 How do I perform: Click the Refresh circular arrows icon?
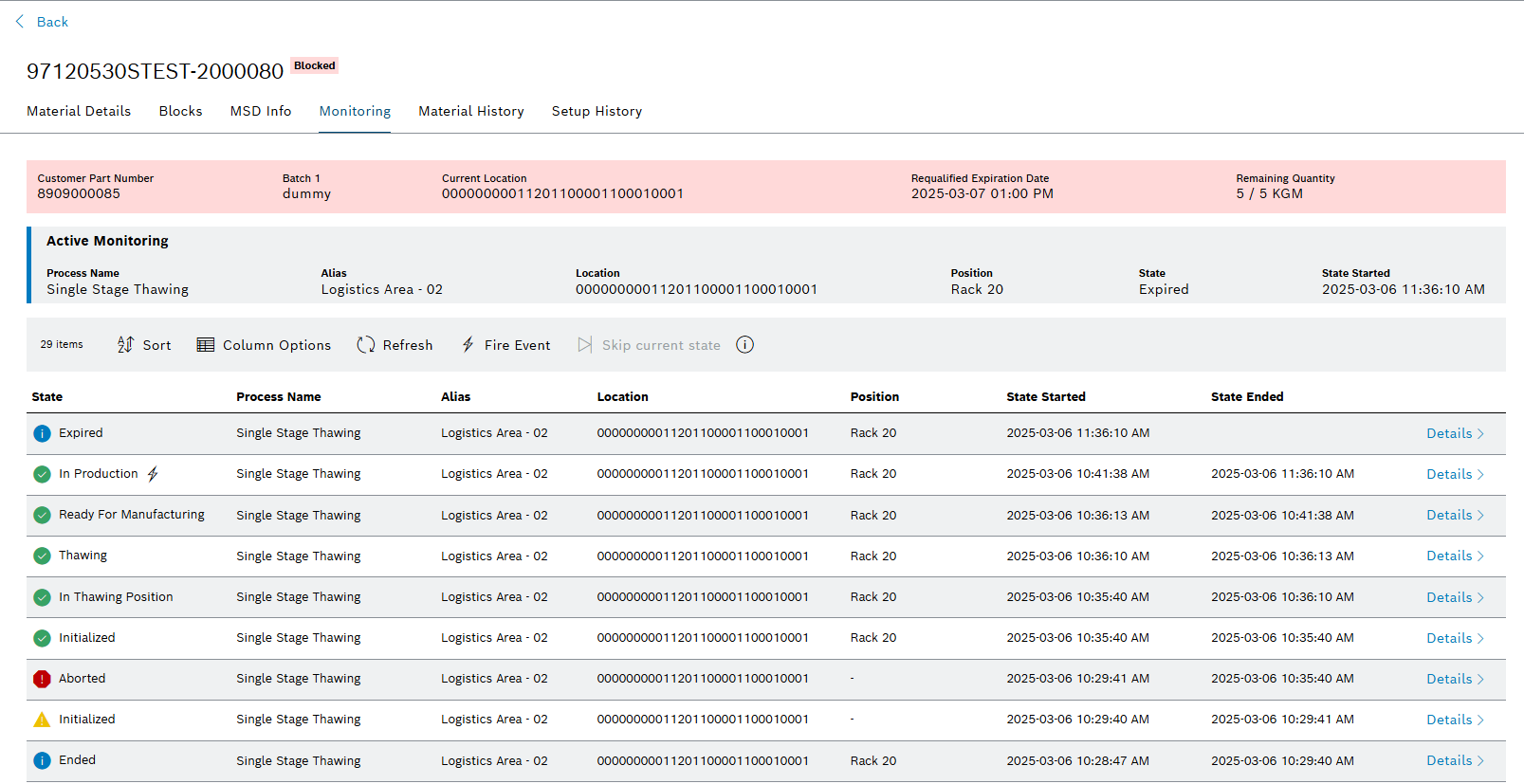tap(366, 345)
